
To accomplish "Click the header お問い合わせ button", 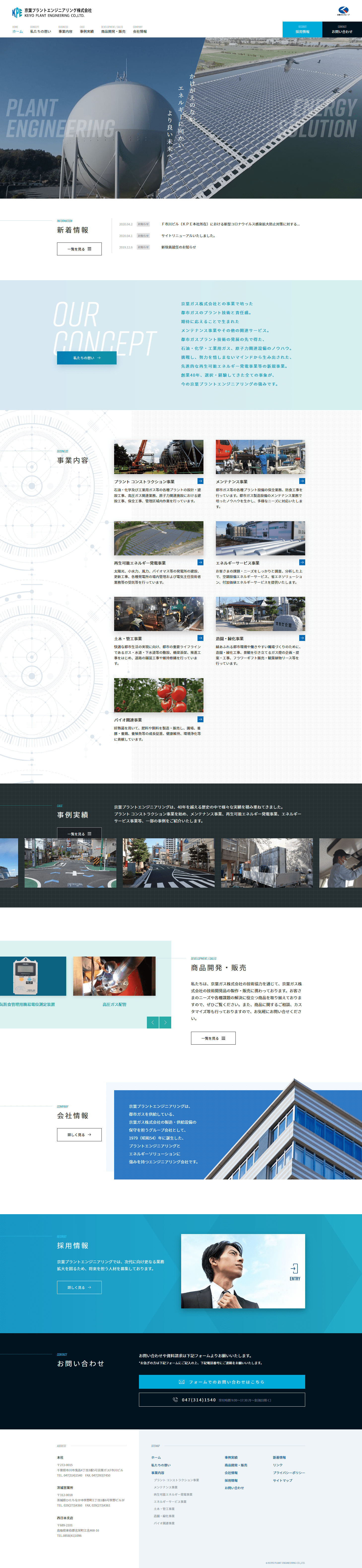I will [342, 29].
